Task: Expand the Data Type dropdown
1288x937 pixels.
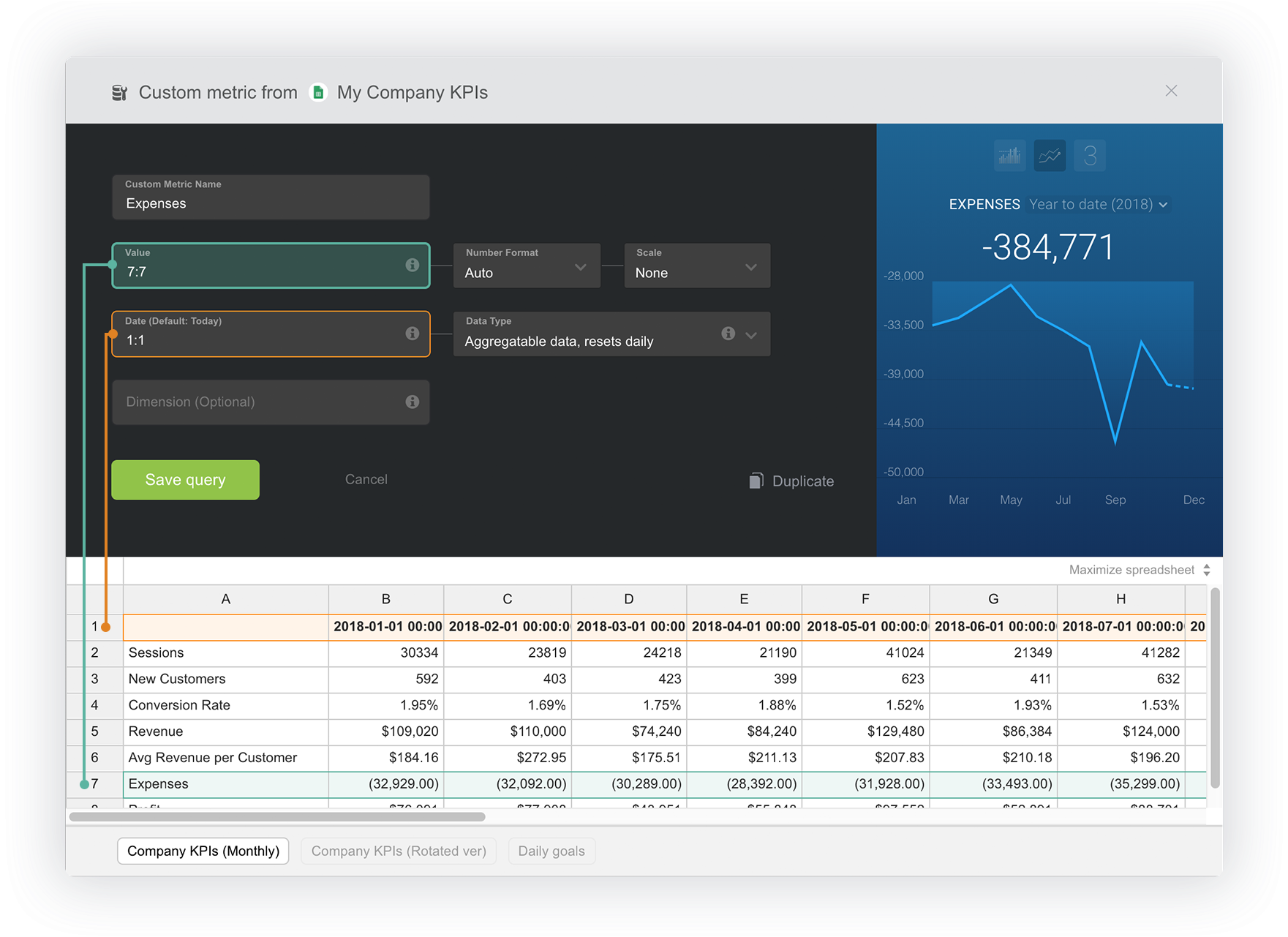Action: [751, 335]
